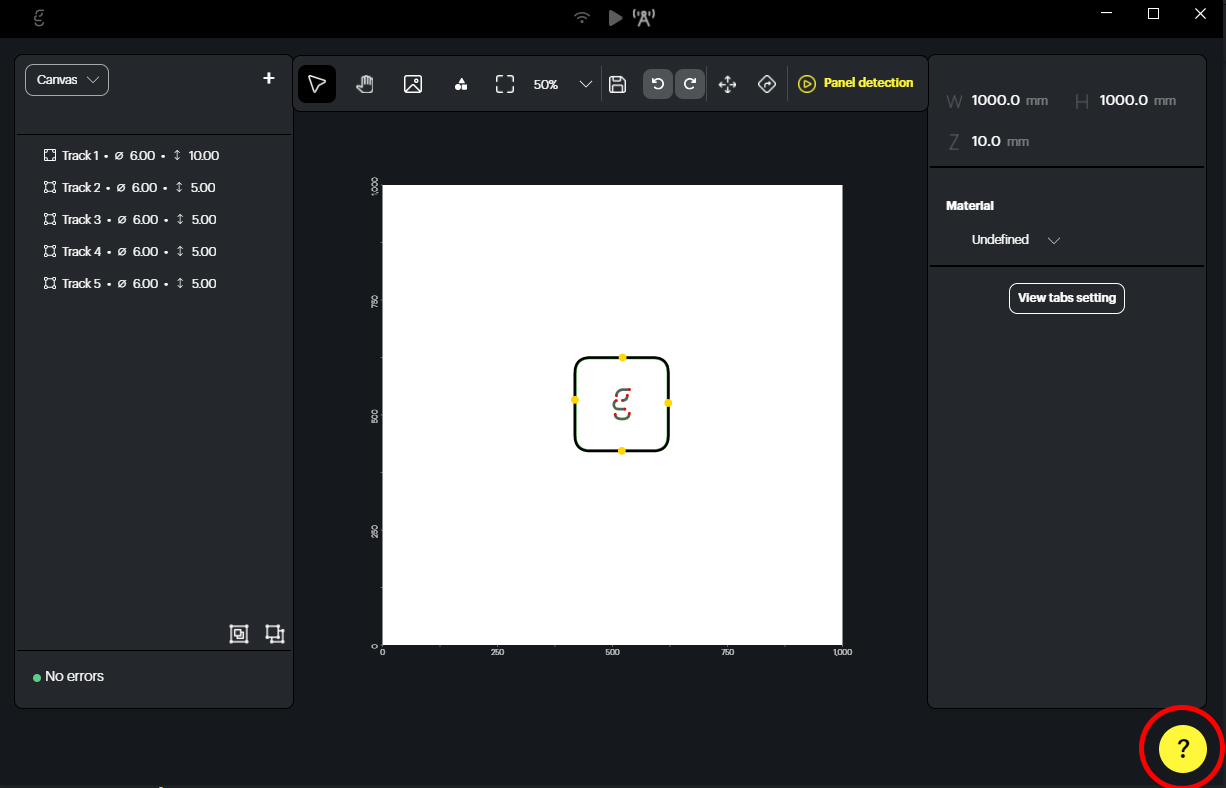This screenshot has height=788, width=1226.
Task: Click the four-way move arrows icon
Action: (728, 84)
